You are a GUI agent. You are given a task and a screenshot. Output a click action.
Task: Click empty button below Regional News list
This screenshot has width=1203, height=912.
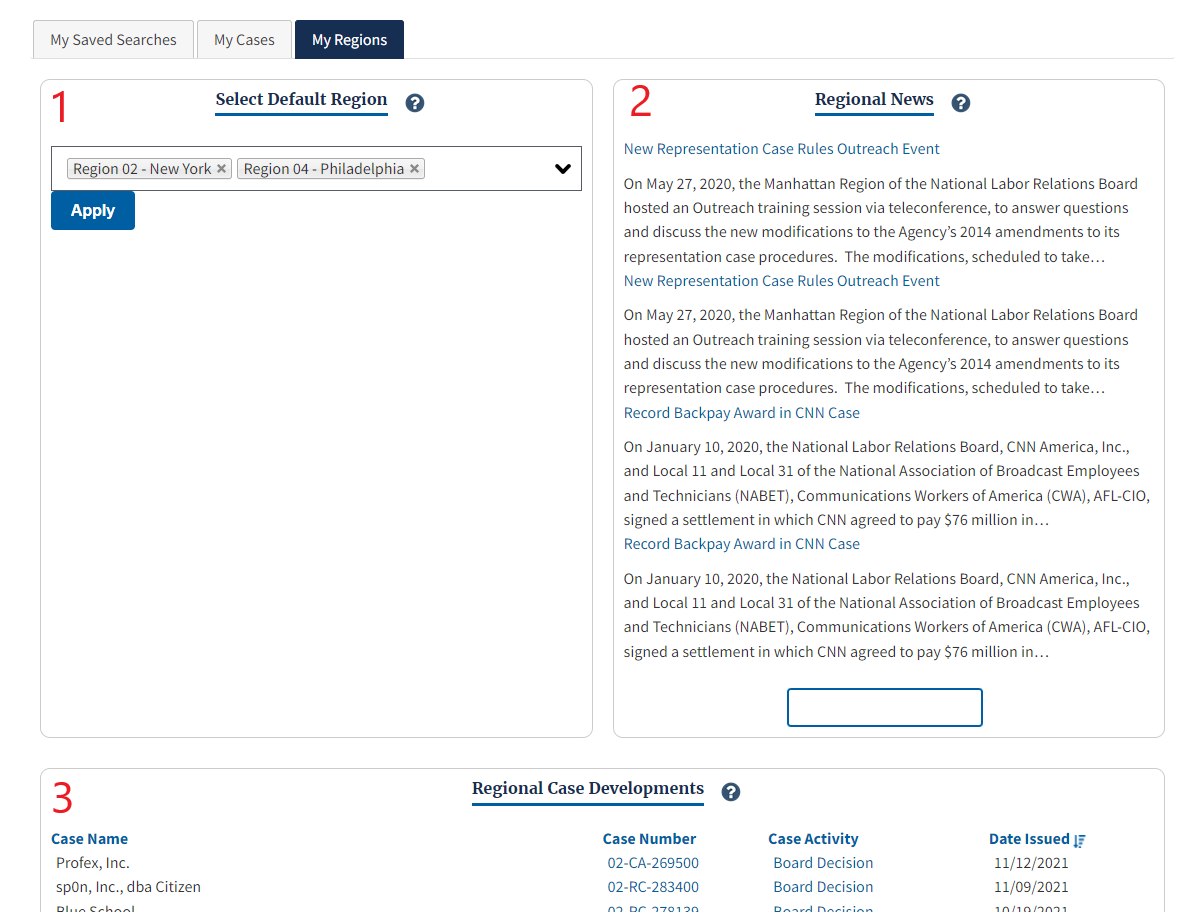point(885,707)
